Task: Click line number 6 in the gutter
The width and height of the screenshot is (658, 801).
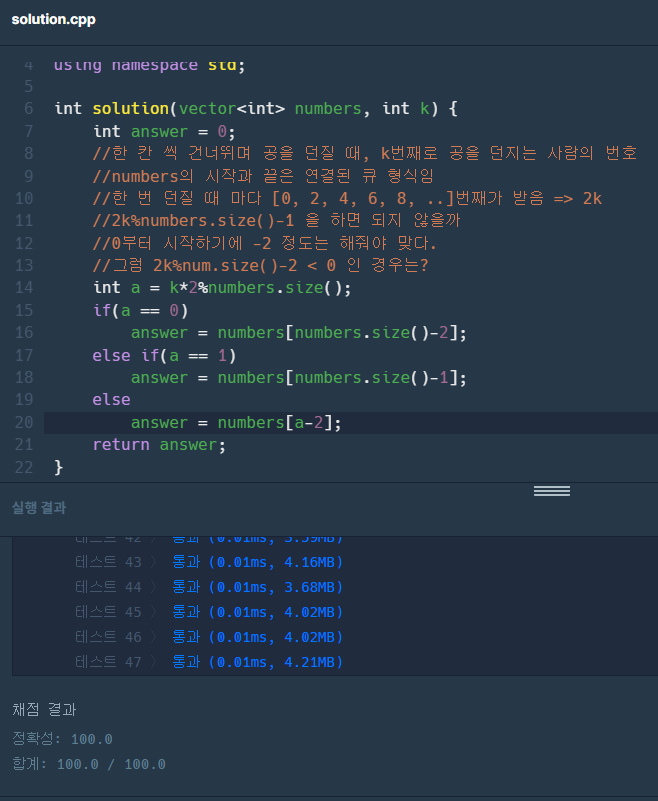Action: point(28,108)
